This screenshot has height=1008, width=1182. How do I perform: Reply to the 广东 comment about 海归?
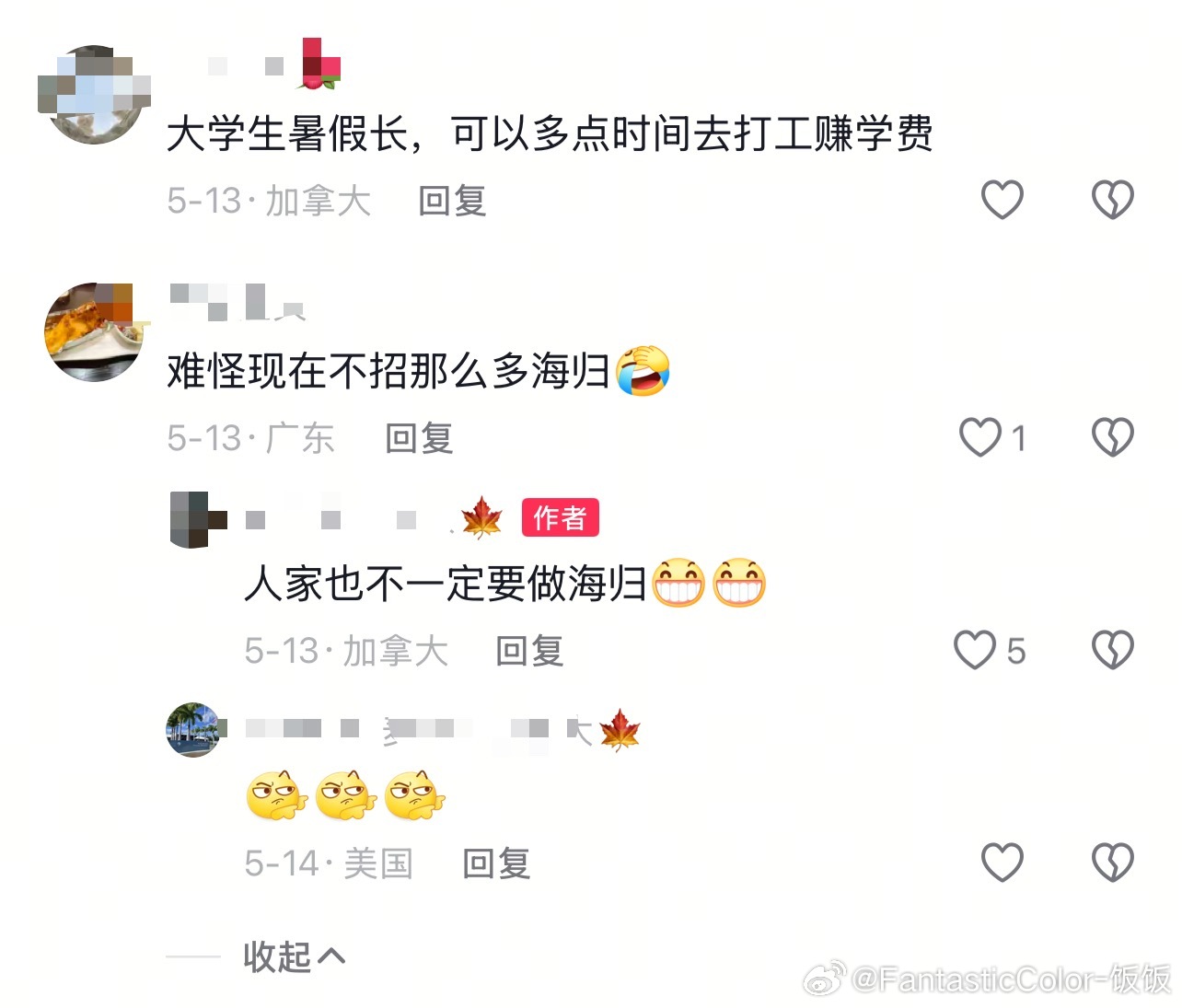pos(419,438)
